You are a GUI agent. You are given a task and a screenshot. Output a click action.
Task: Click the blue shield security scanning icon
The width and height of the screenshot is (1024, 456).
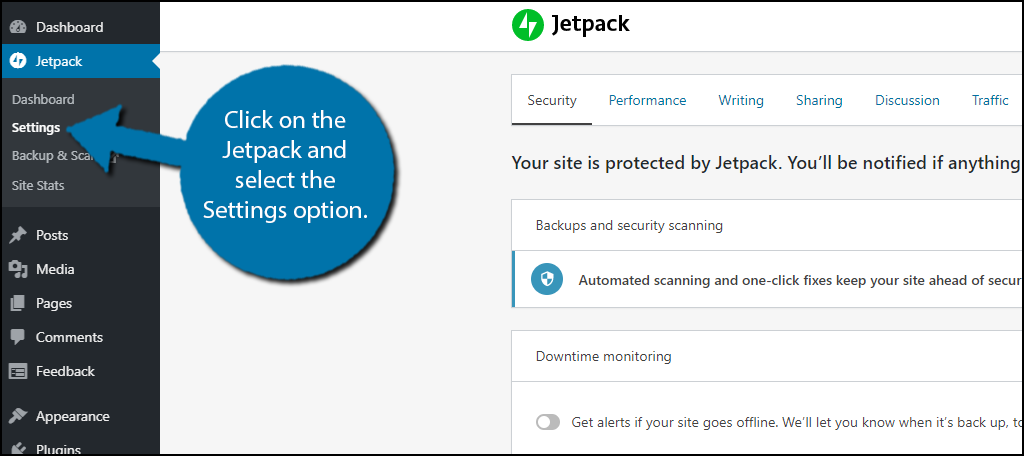point(547,280)
